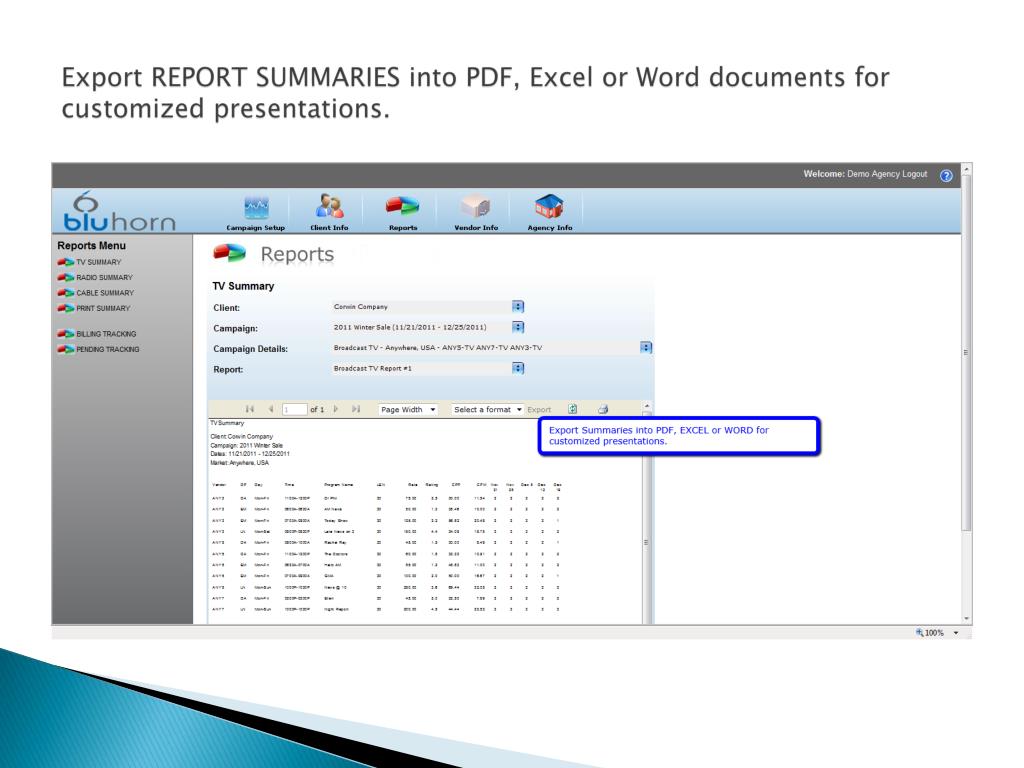1024x768 pixels.
Task: Click the Export link in the report toolbar
Action: 539,409
